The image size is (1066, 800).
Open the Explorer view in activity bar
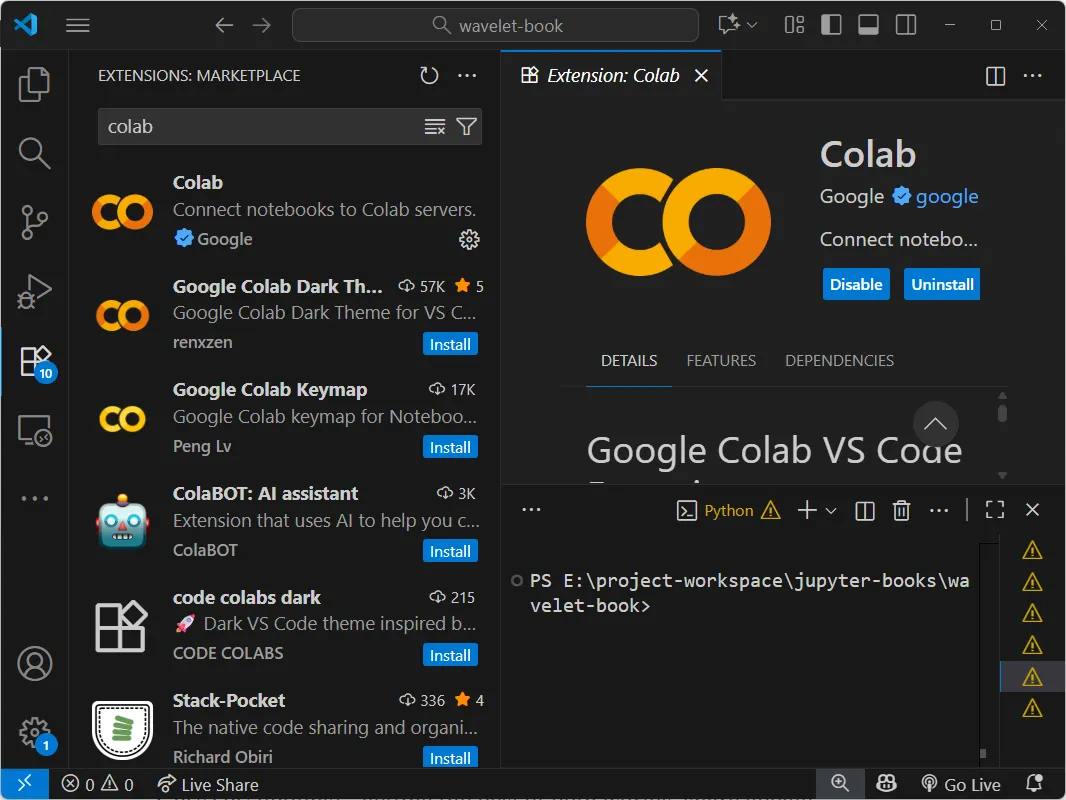(34, 85)
